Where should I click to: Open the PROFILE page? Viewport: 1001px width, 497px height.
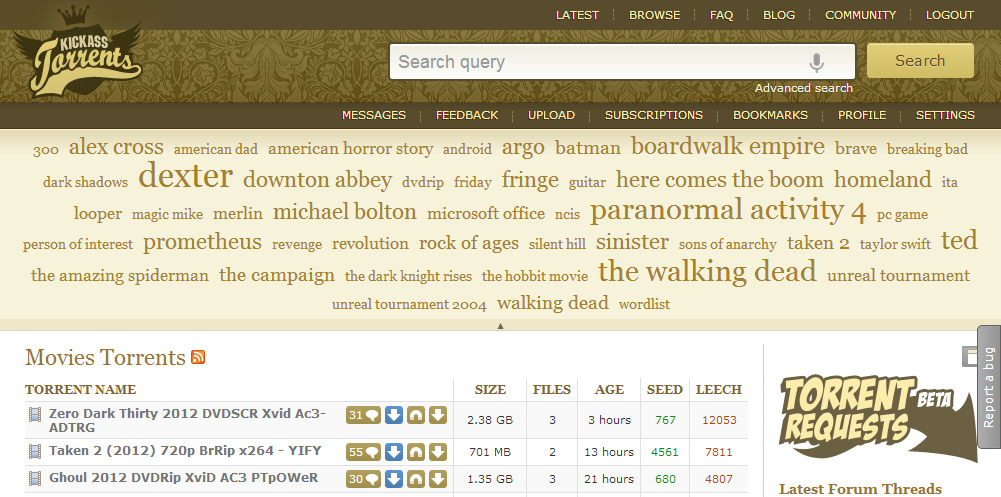tap(862, 115)
